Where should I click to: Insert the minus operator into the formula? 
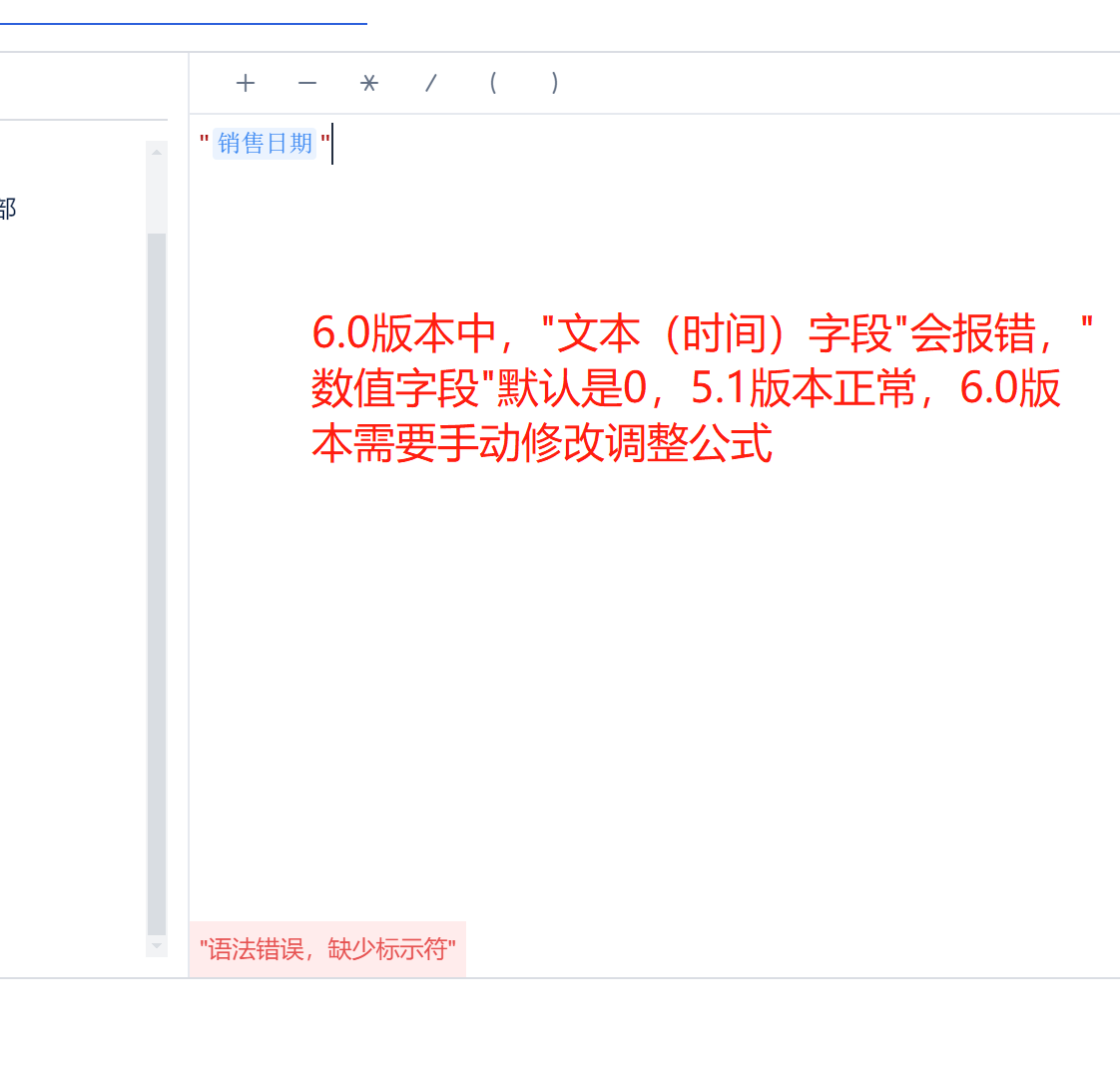306,83
